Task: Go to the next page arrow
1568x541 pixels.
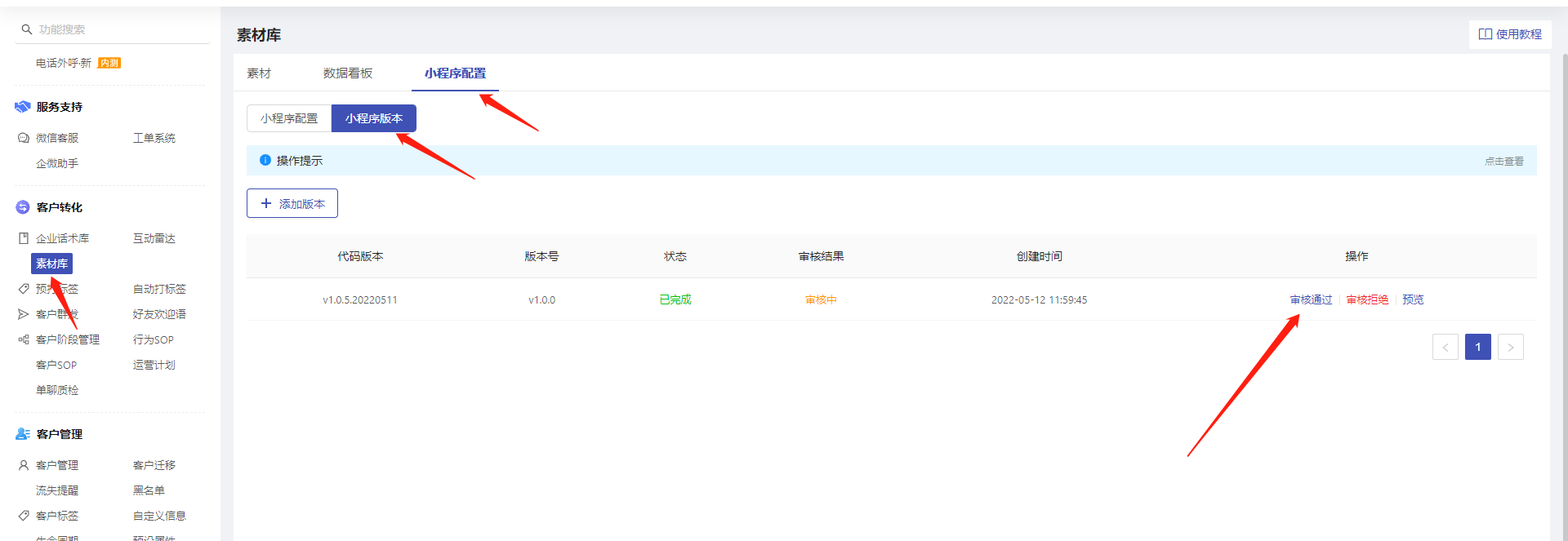Action: point(1511,347)
